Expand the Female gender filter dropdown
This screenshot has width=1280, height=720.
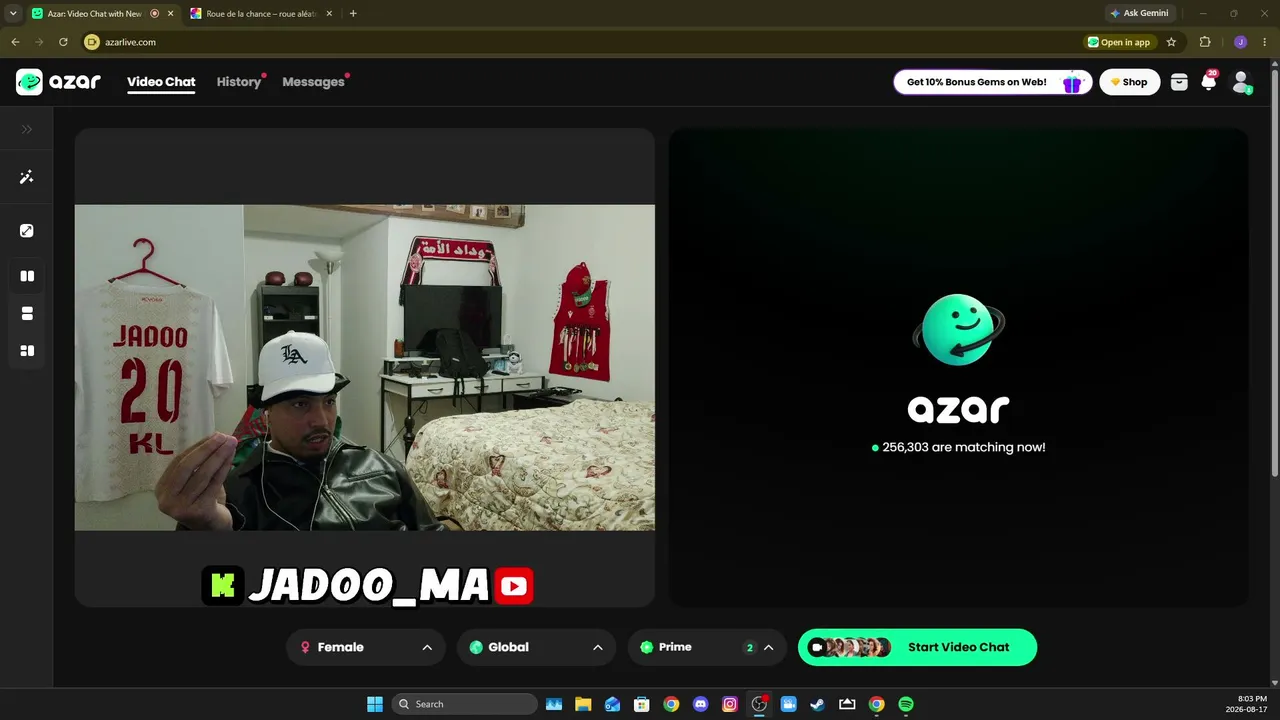coord(365,647)
